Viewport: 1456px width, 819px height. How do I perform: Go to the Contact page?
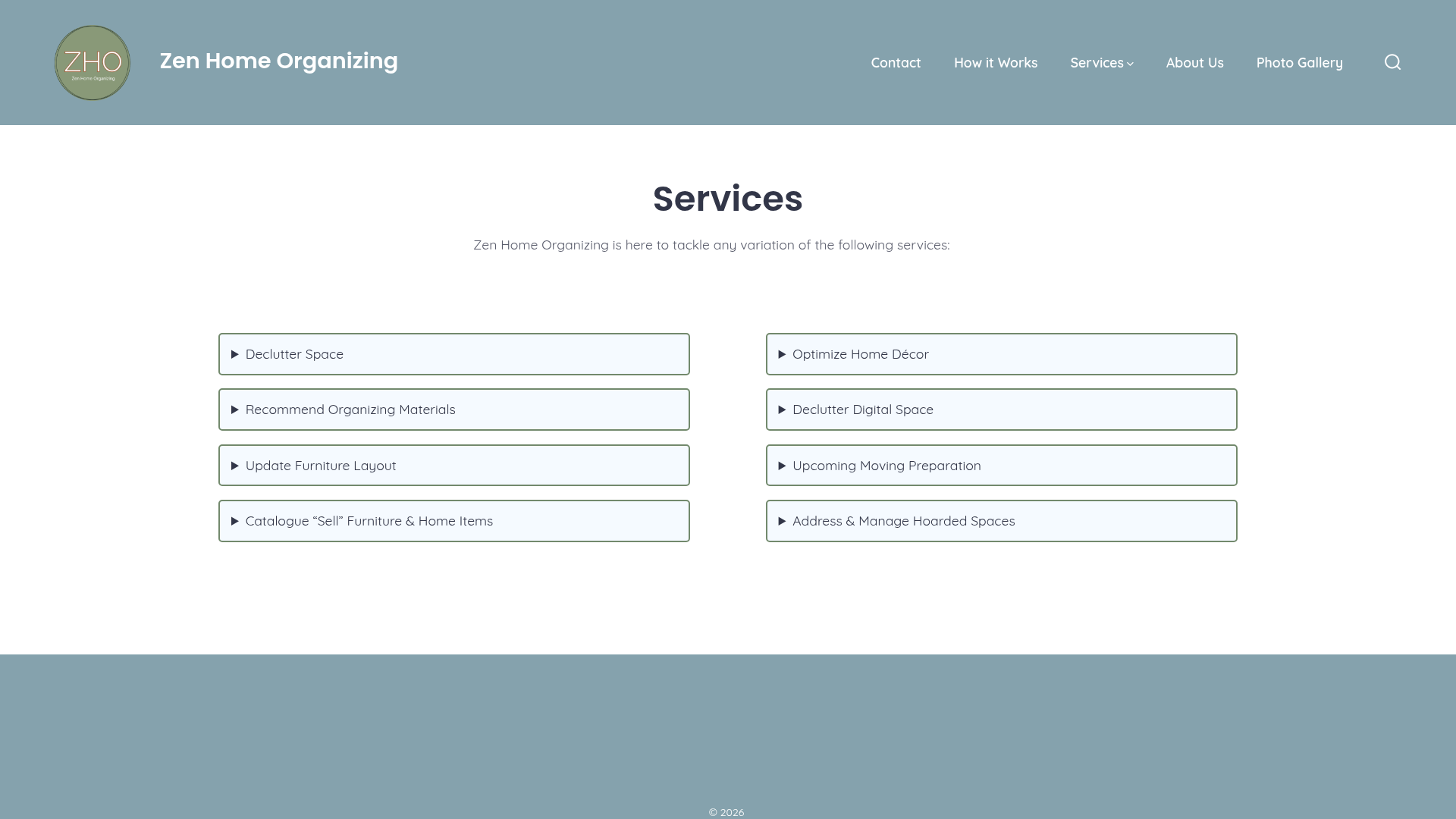pos(896,63)
